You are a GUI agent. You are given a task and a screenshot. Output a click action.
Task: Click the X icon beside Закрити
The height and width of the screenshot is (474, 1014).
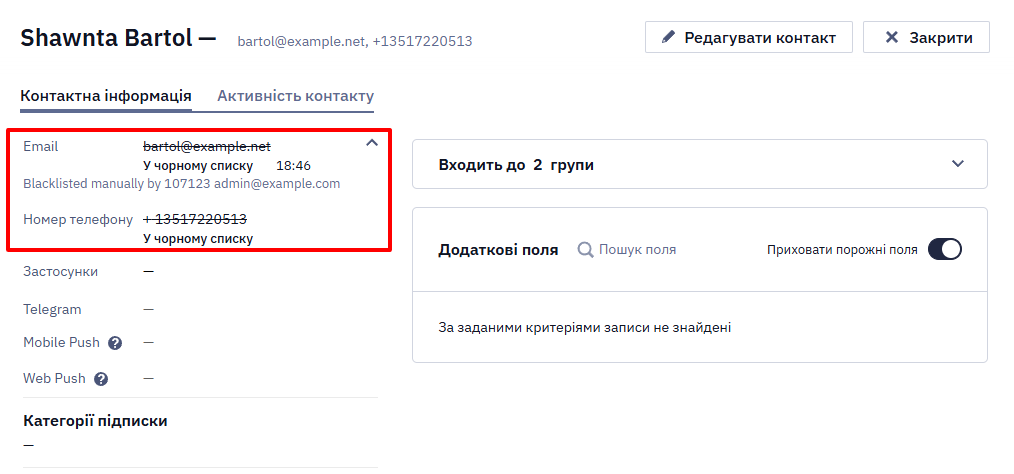pos(892,38)
